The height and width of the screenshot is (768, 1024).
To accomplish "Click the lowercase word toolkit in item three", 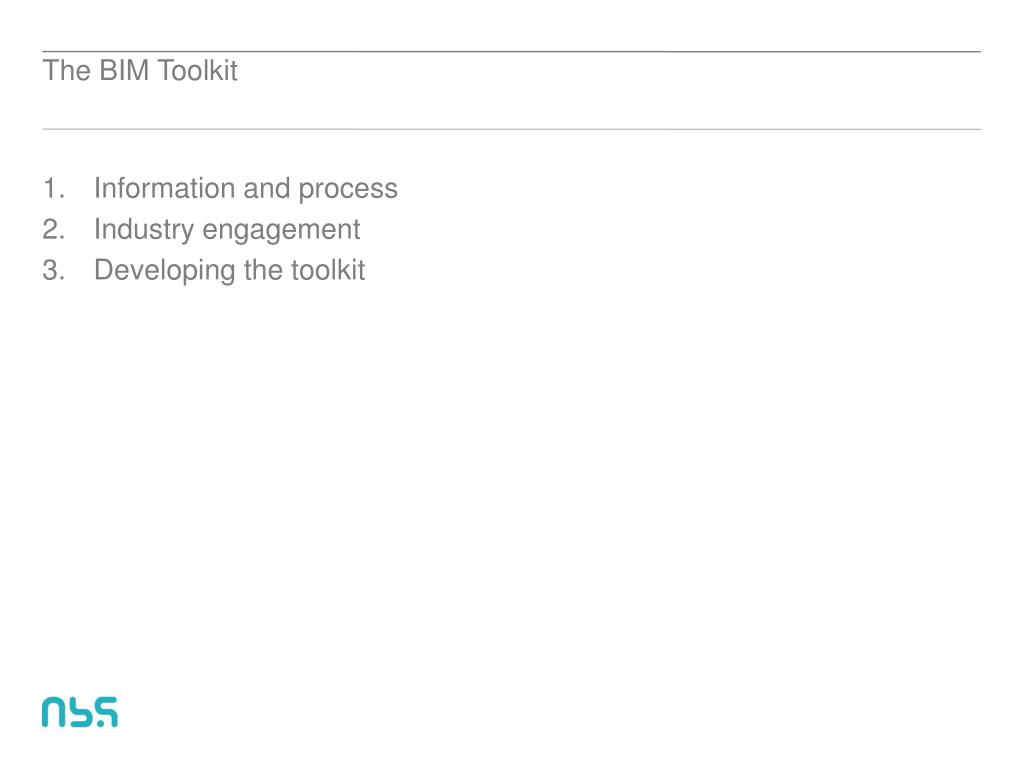I will click(x=328, y=270).
